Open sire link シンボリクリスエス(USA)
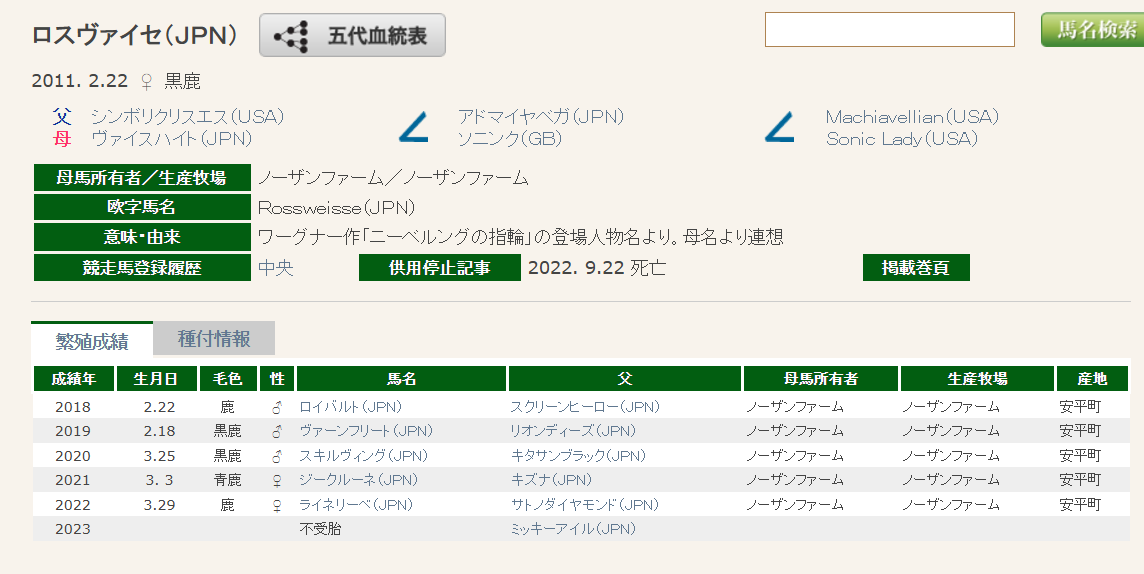The height and width of the screenshot is (574, 1144). (x=187, y=117)
